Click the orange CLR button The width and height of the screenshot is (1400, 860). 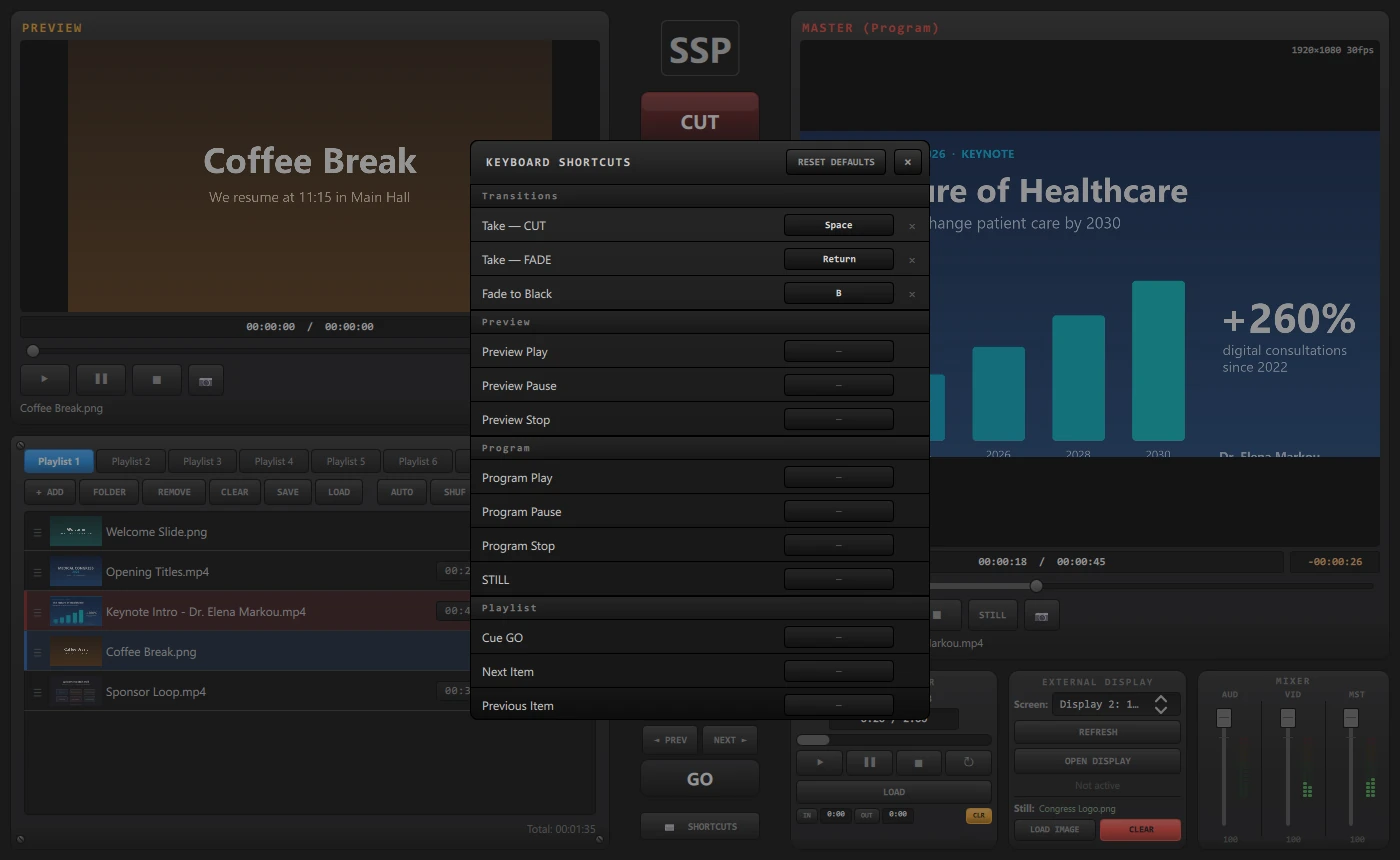(978, 815)
